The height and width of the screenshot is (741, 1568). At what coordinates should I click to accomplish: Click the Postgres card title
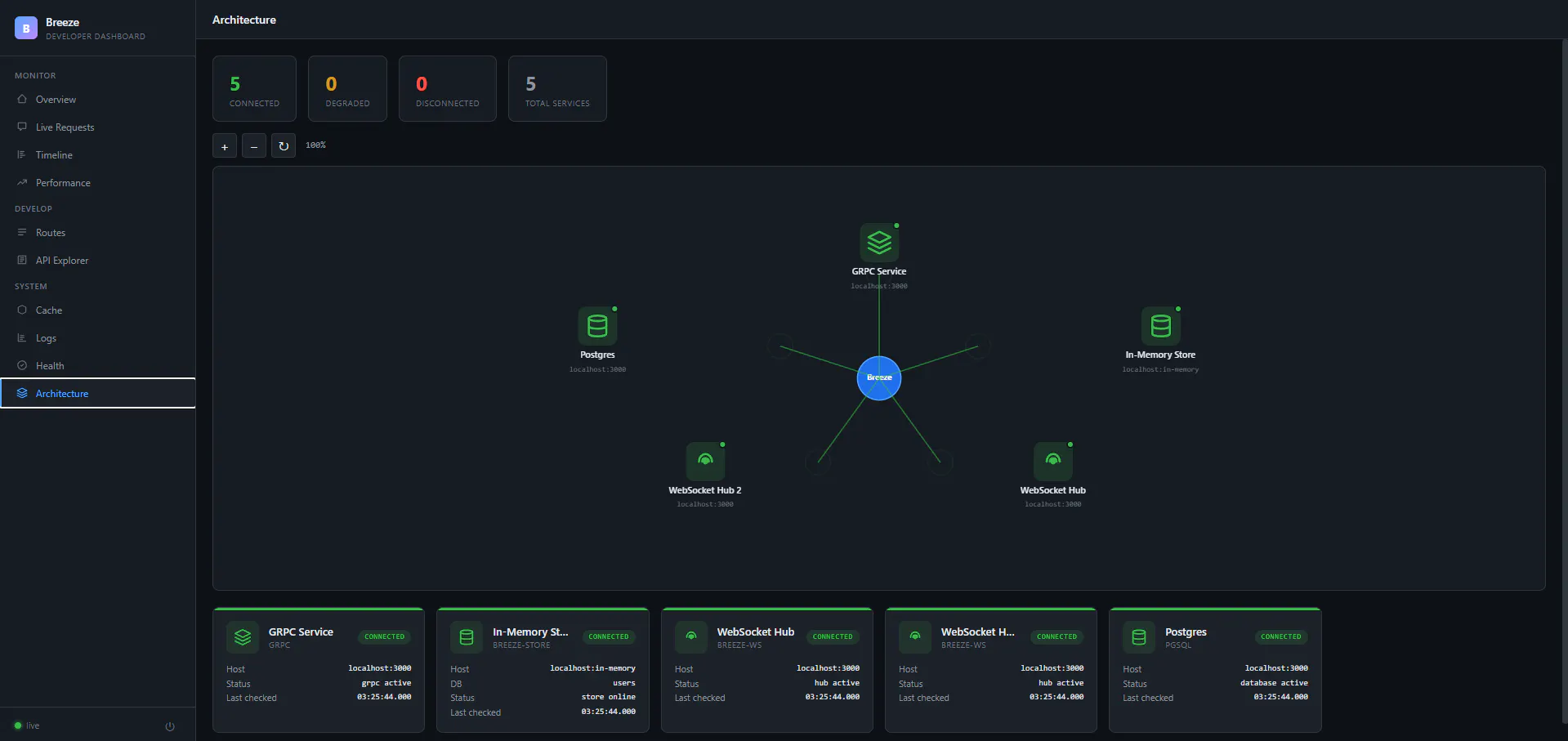pyautogui.click(x=1186, y=632)
